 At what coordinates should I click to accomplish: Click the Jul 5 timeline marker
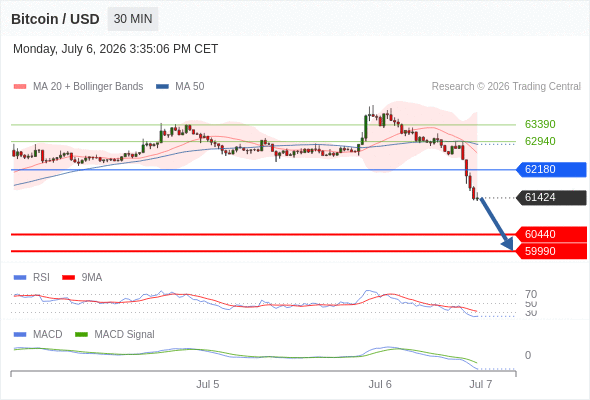[x=207, y=384]
